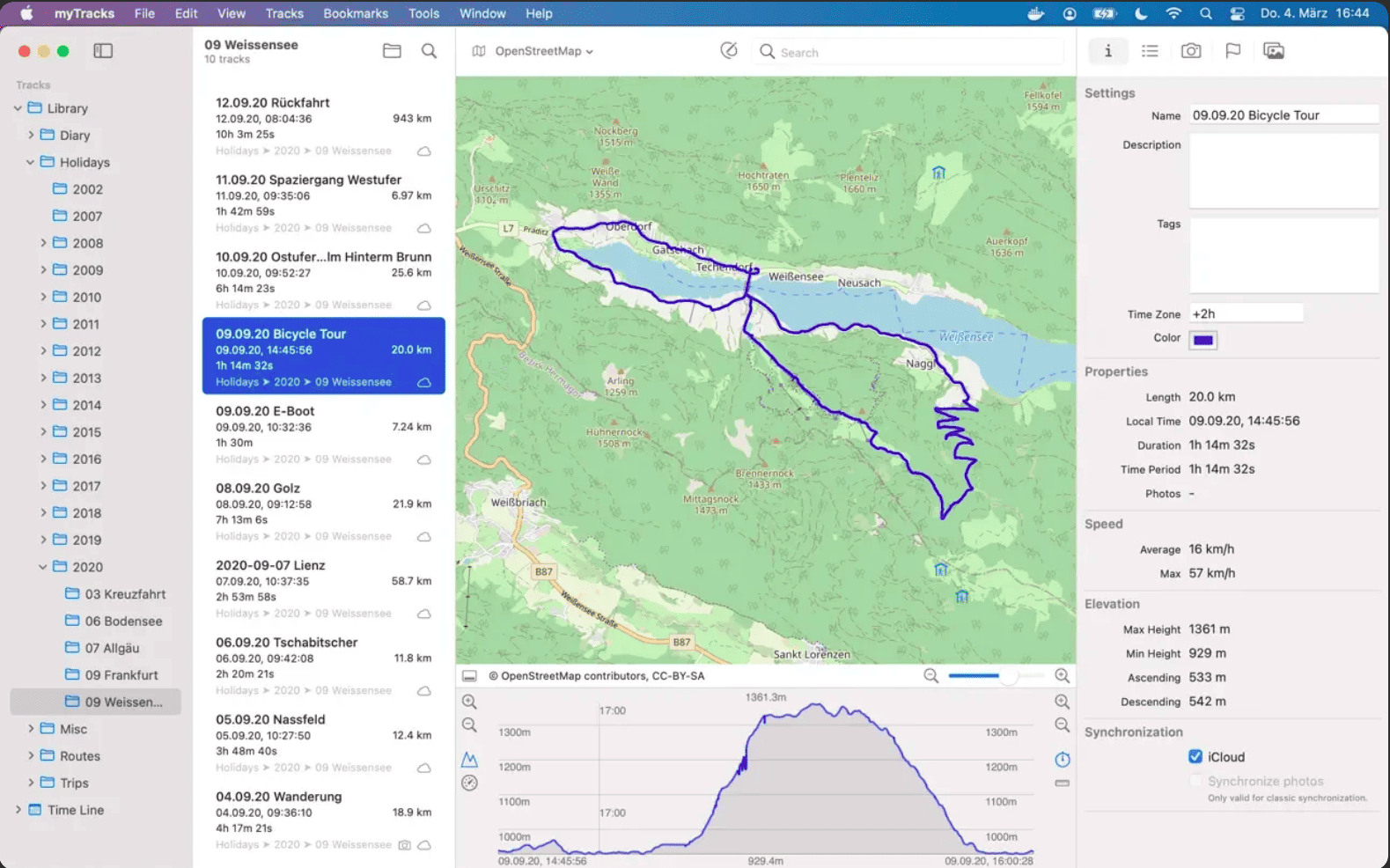The image size is (1390, 868).
Task: Collapse the Library tree node
Action: pos(18,108)
